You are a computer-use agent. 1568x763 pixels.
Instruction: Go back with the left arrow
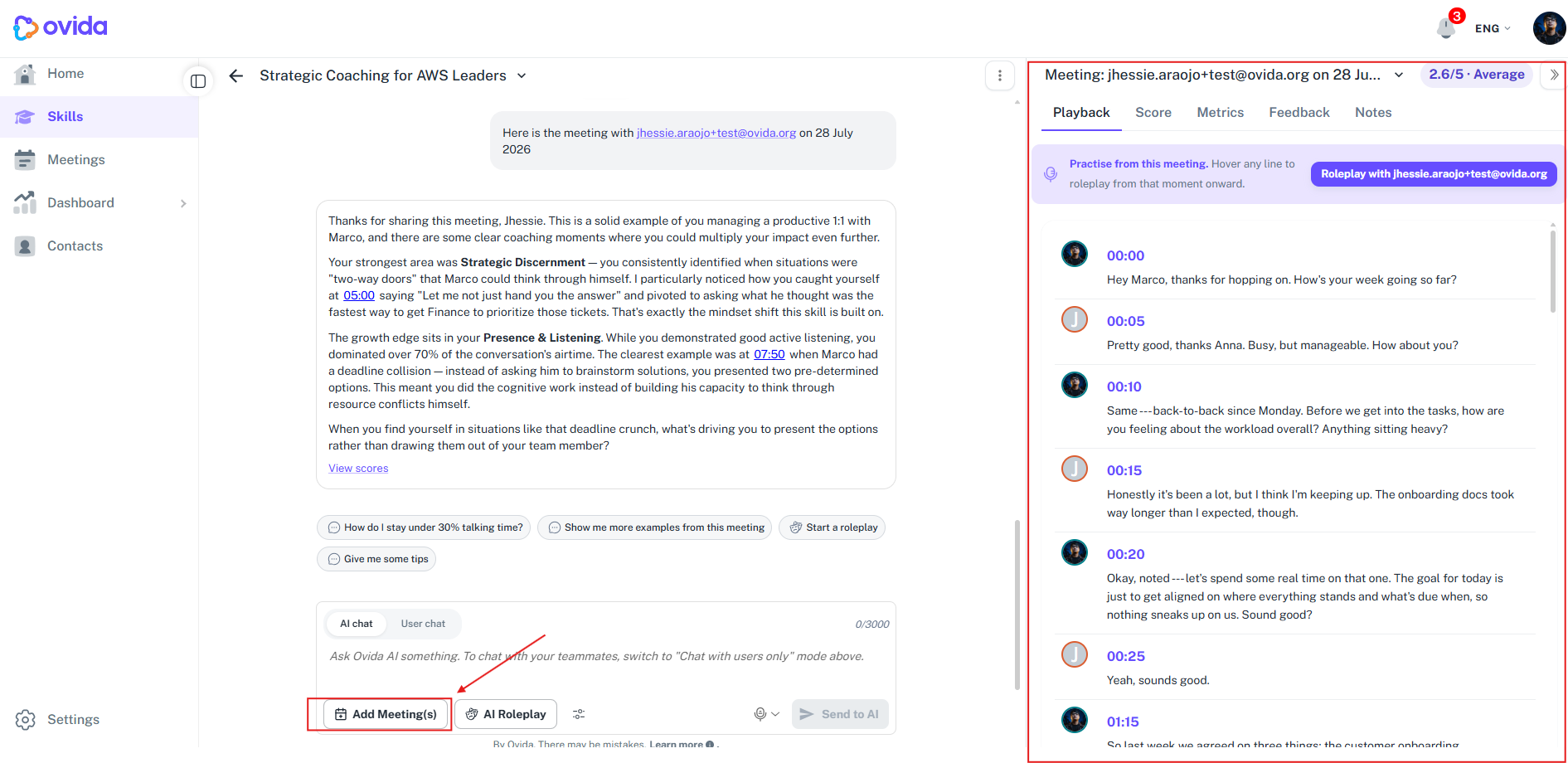[236, 76]
